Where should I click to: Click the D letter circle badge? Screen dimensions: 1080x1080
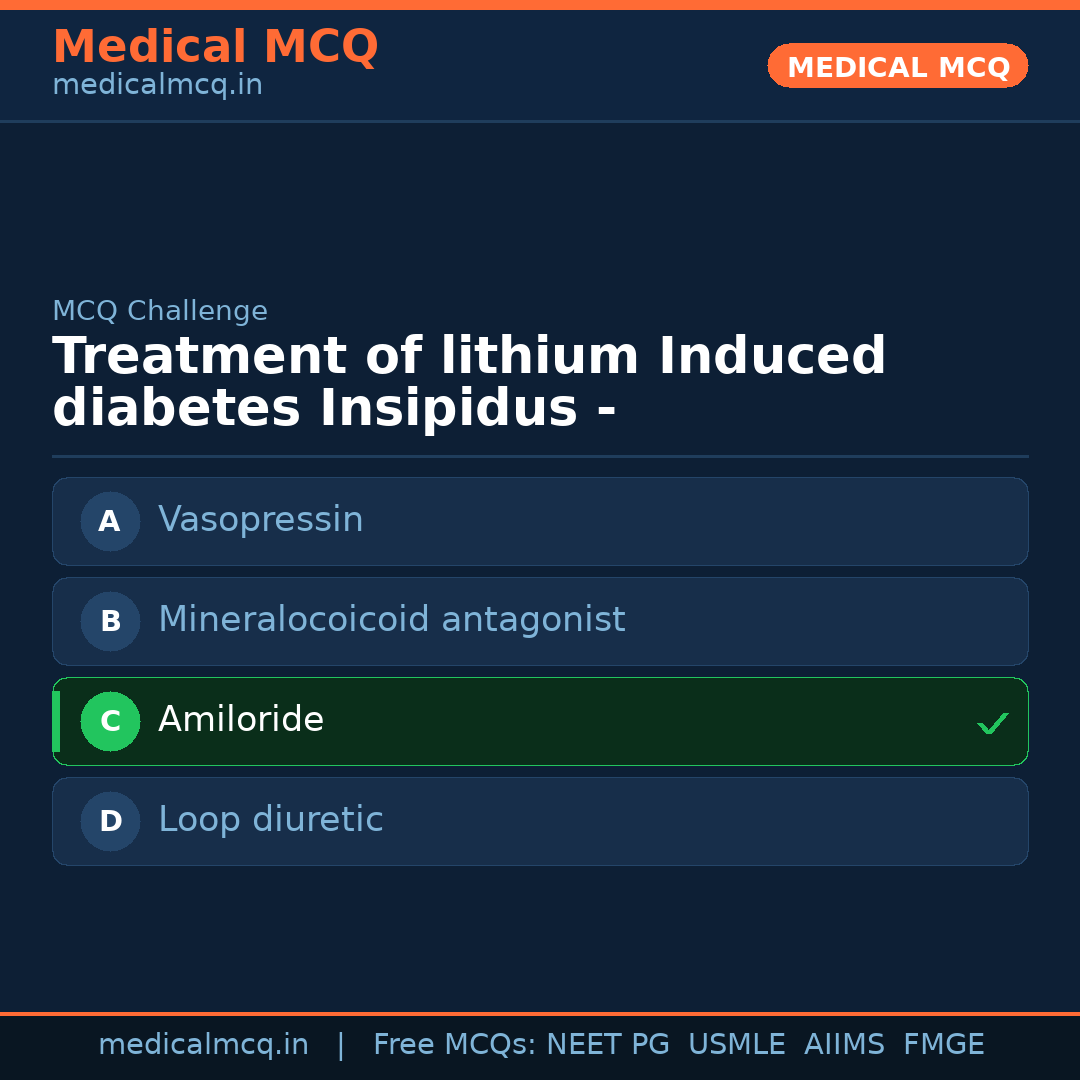pos(110,821)
